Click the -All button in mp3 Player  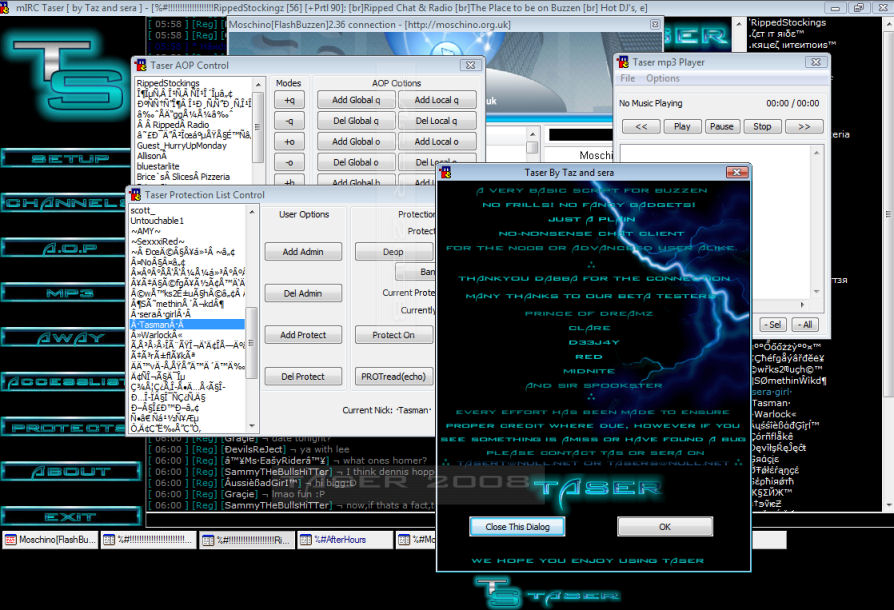coord(805,324)
